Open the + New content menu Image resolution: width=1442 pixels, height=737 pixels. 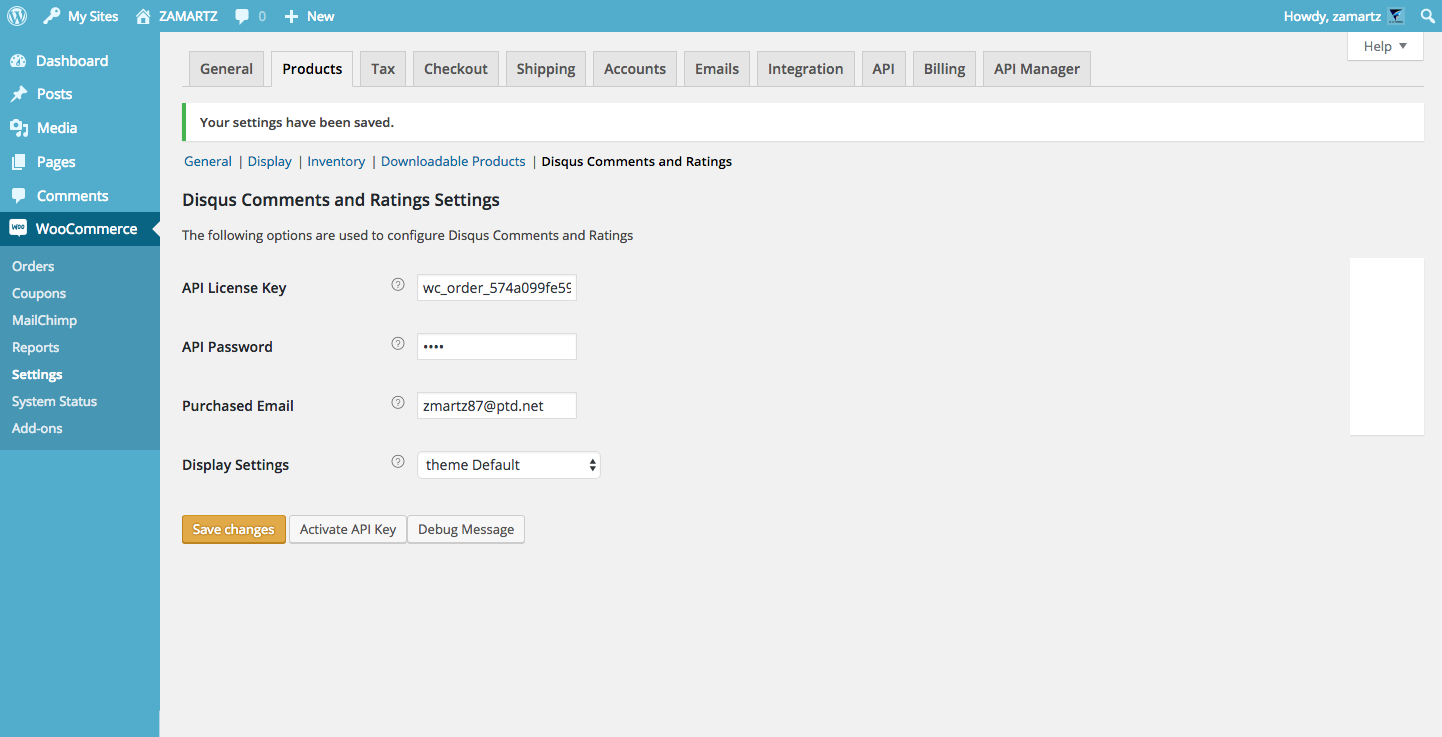tap(310, 16)
